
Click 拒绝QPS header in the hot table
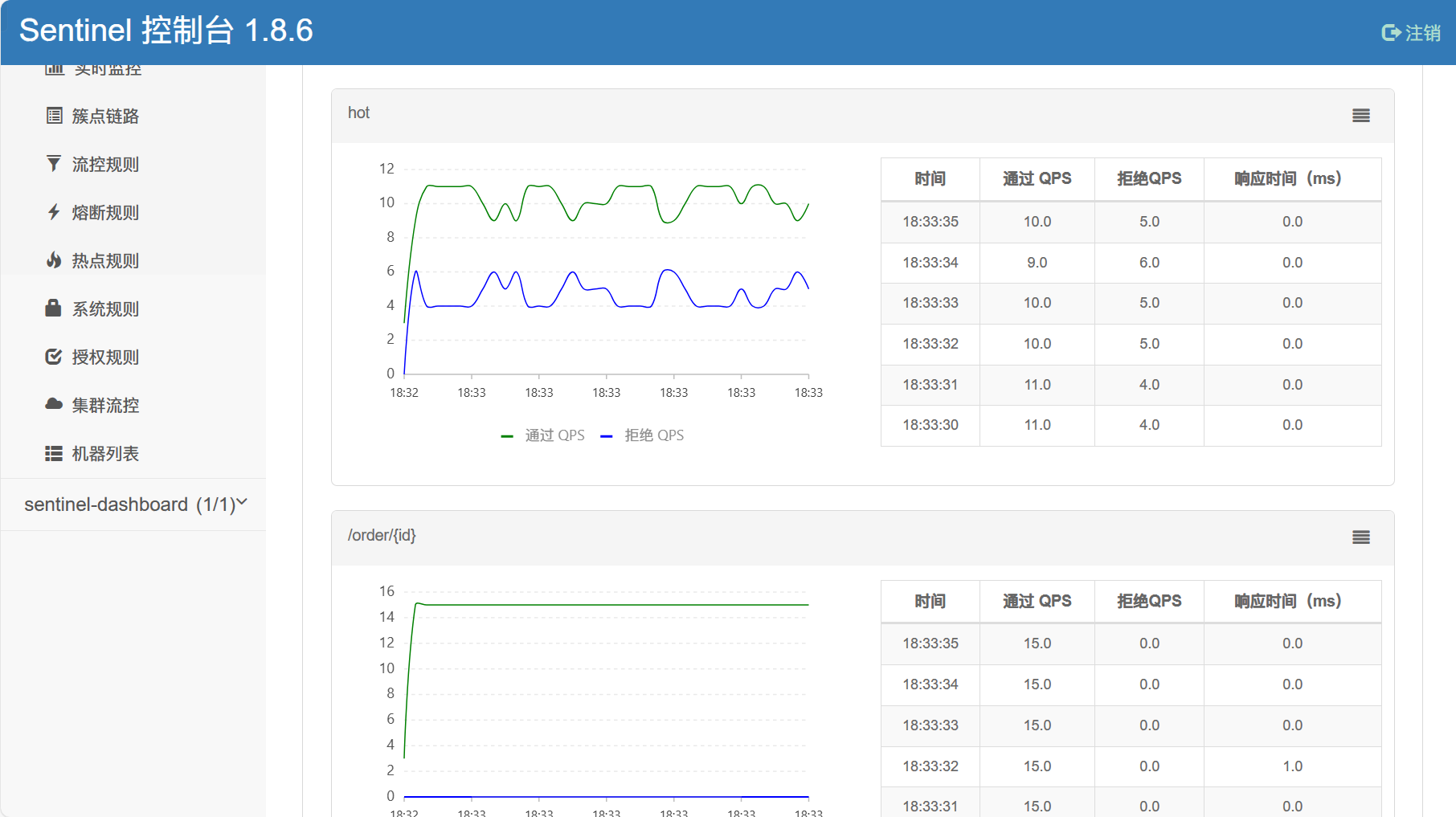click(x=1149, y=178)
